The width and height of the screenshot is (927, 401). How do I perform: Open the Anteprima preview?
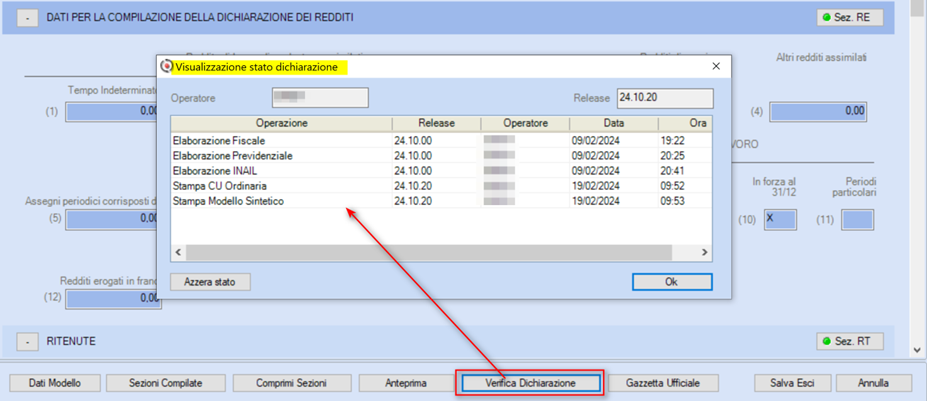pos(406,383)
